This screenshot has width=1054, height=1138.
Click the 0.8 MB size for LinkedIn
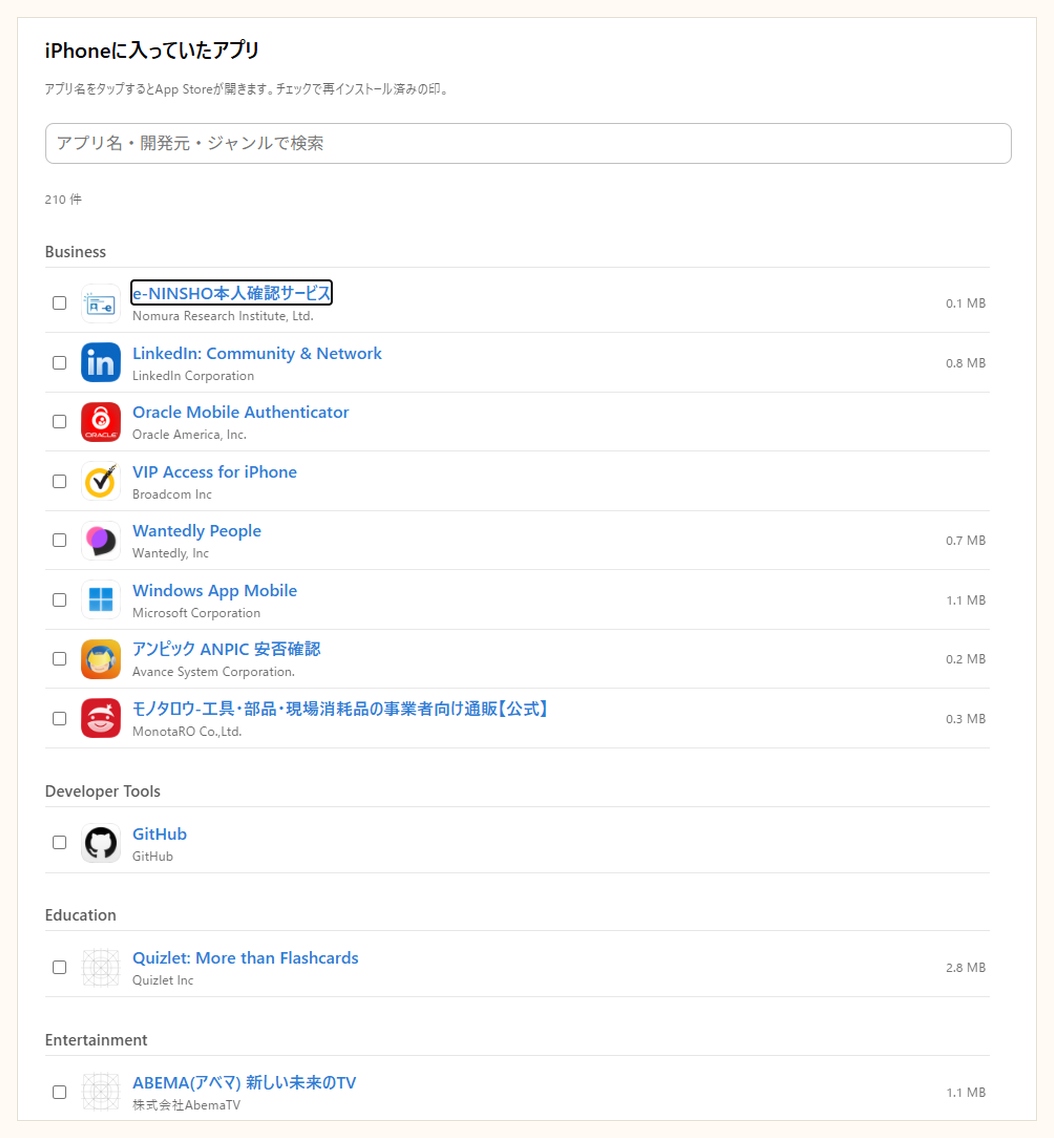[965, 363]
